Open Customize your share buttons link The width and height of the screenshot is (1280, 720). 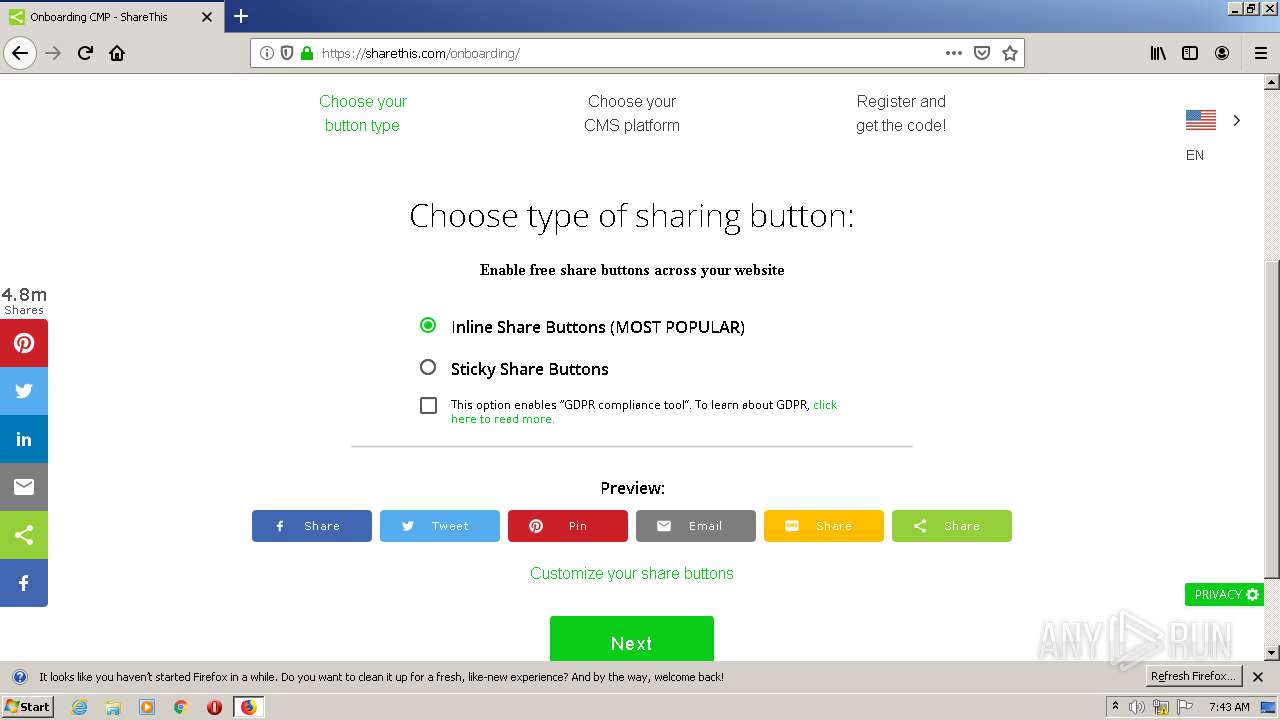(x=632, y=573)
